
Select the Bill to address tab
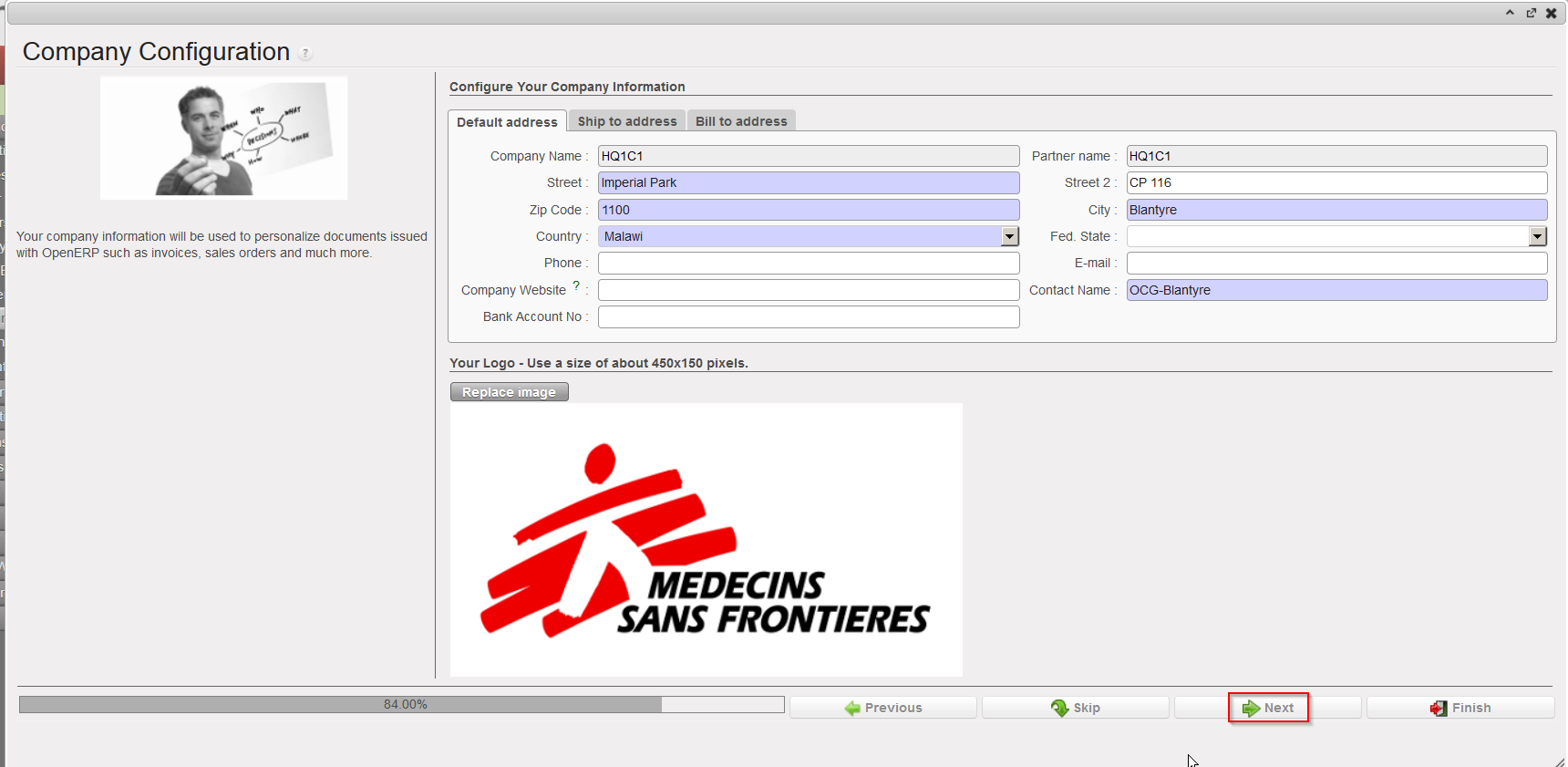coord(741,121)
